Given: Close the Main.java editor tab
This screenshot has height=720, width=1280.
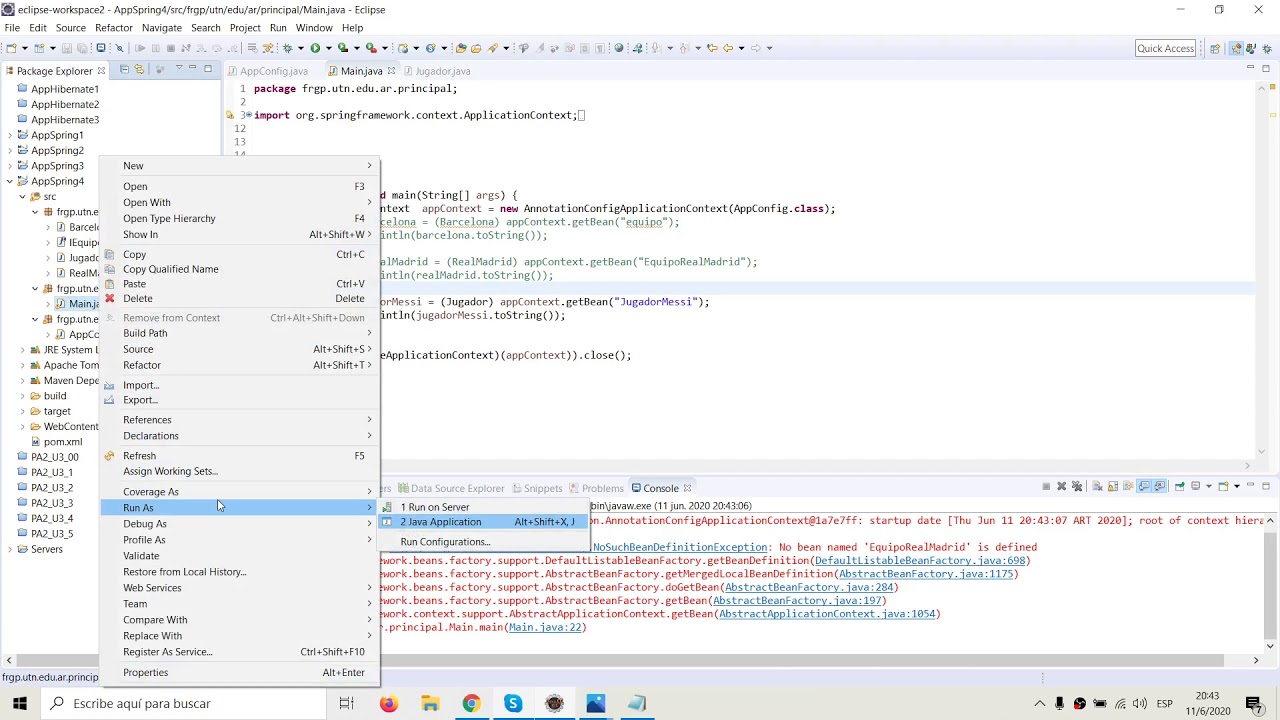Looking at the screenshot, I should pos(392,71).
